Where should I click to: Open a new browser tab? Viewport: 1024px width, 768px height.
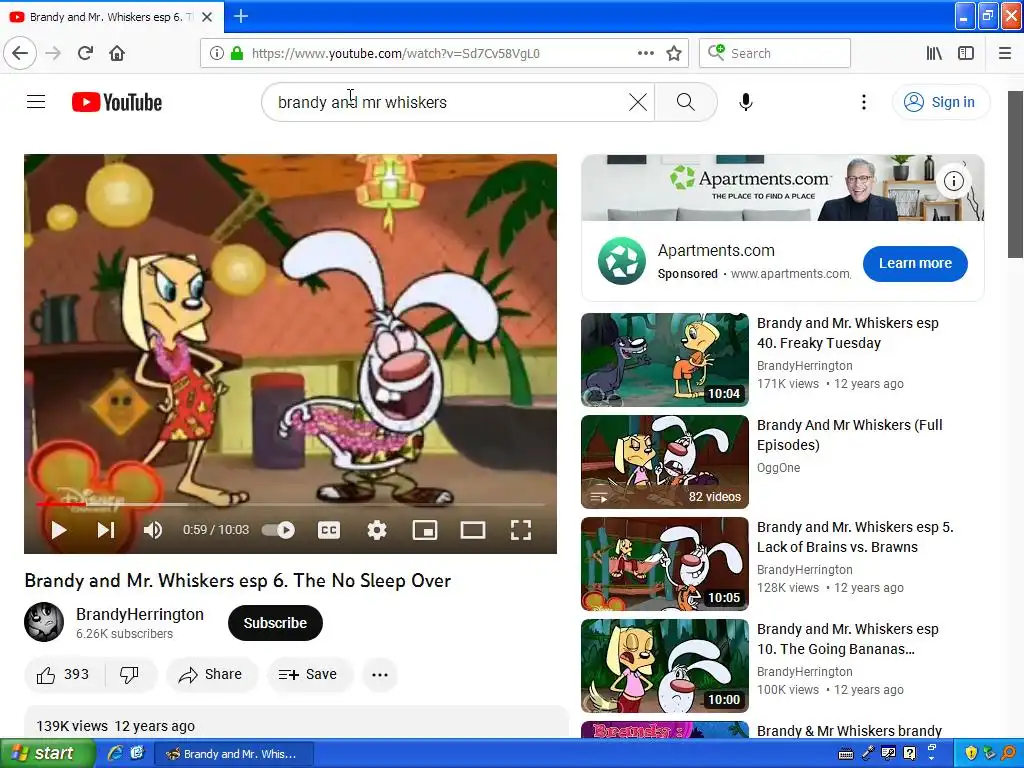[240, 16]
